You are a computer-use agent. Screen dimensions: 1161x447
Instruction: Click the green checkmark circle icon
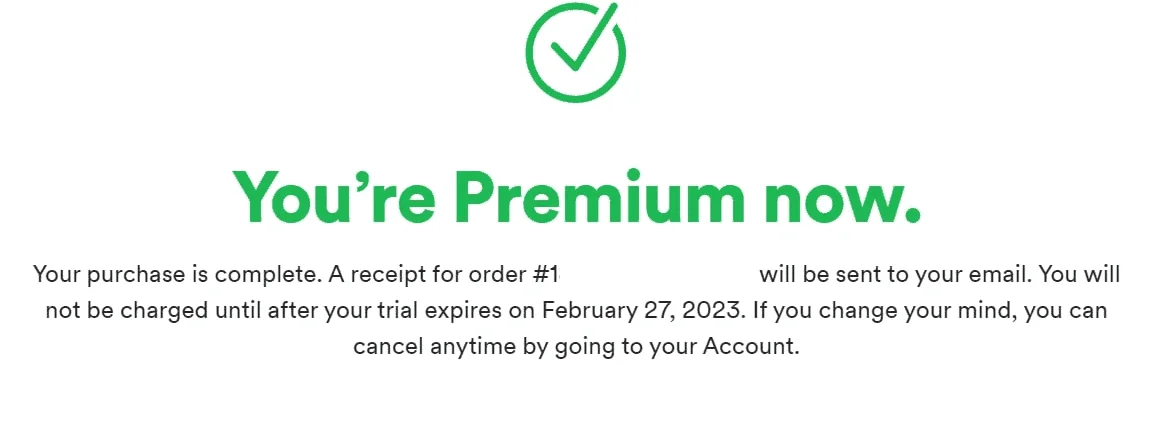(x=575, y=53)
